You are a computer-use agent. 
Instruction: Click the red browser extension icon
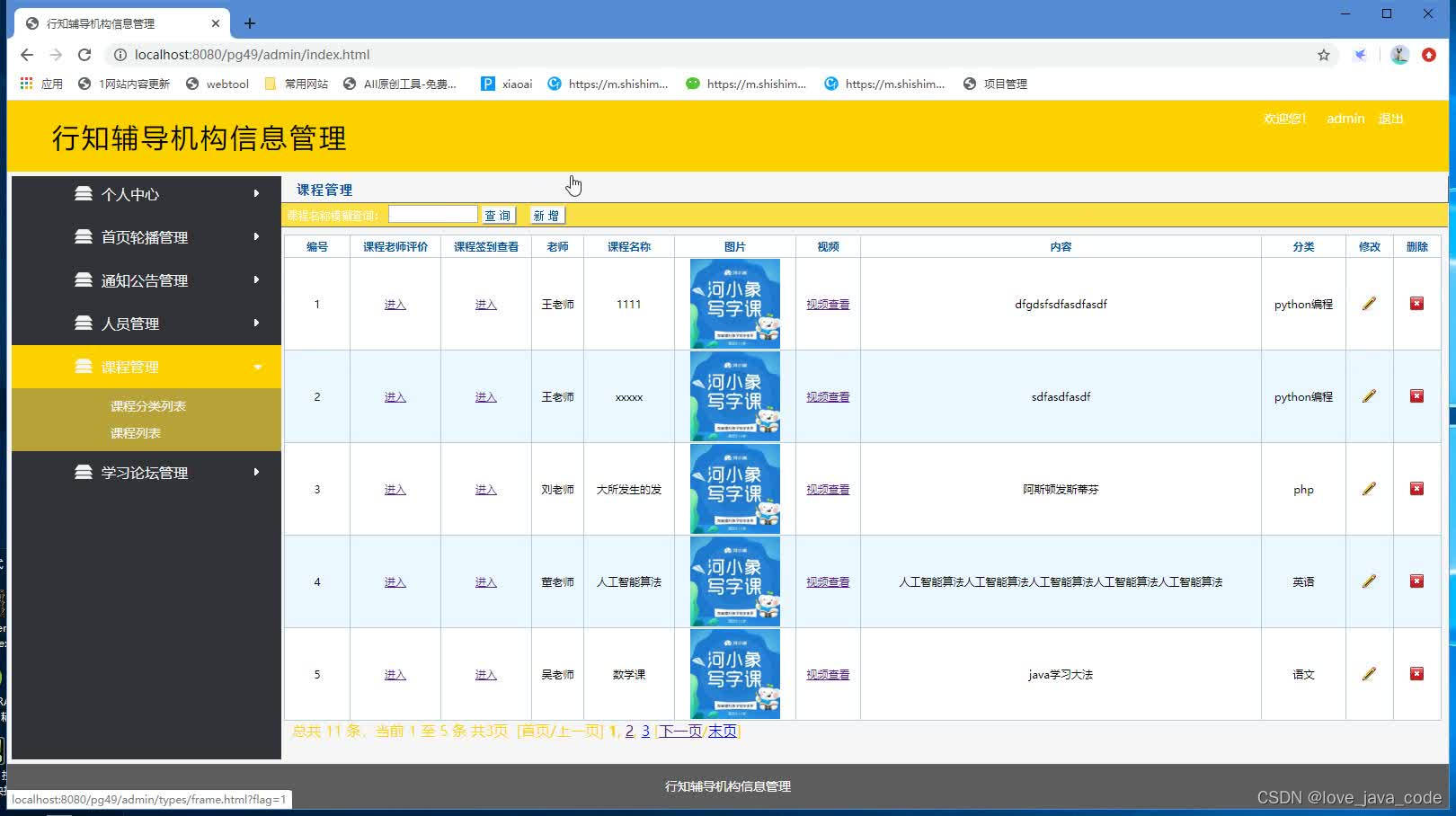[1429, 55]
